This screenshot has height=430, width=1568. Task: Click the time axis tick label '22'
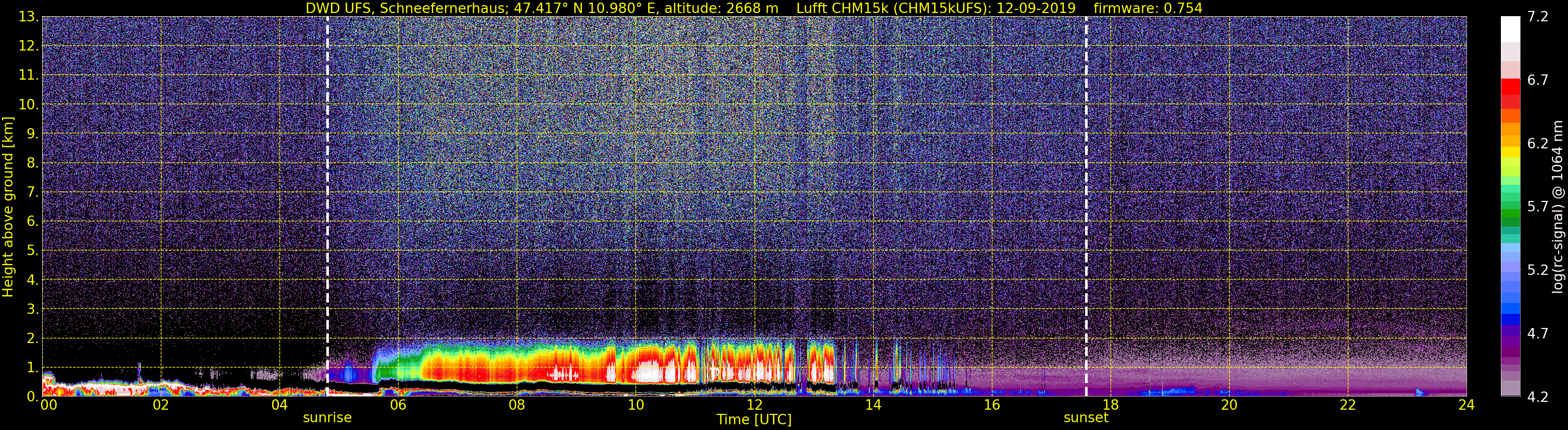(1348, 405)
